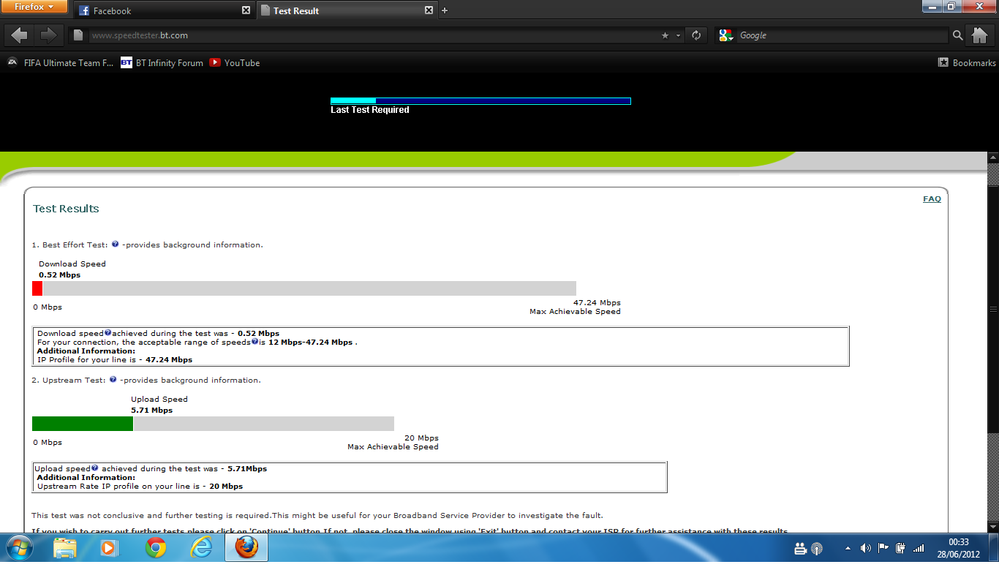Viewport: 999px width, 568px height.
Task: Open the Firefox application menu
Action: click(33, 6)
